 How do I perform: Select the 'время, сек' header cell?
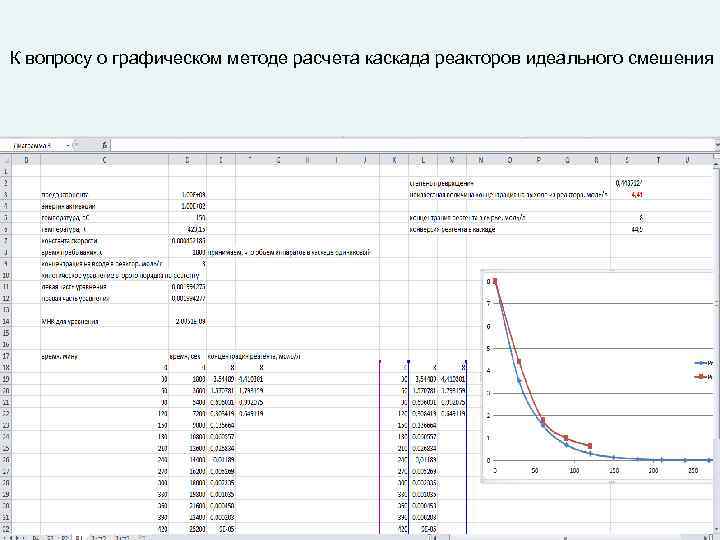point(186,356)
